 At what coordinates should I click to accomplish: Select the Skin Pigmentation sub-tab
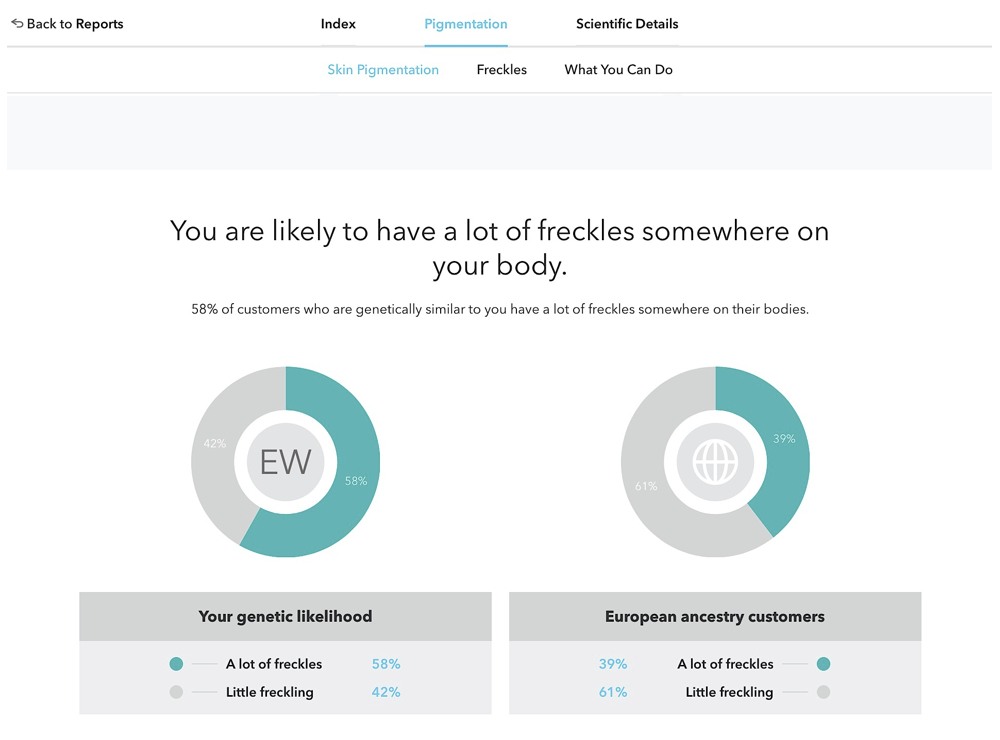pyautogui.click(x=383, y=70)
